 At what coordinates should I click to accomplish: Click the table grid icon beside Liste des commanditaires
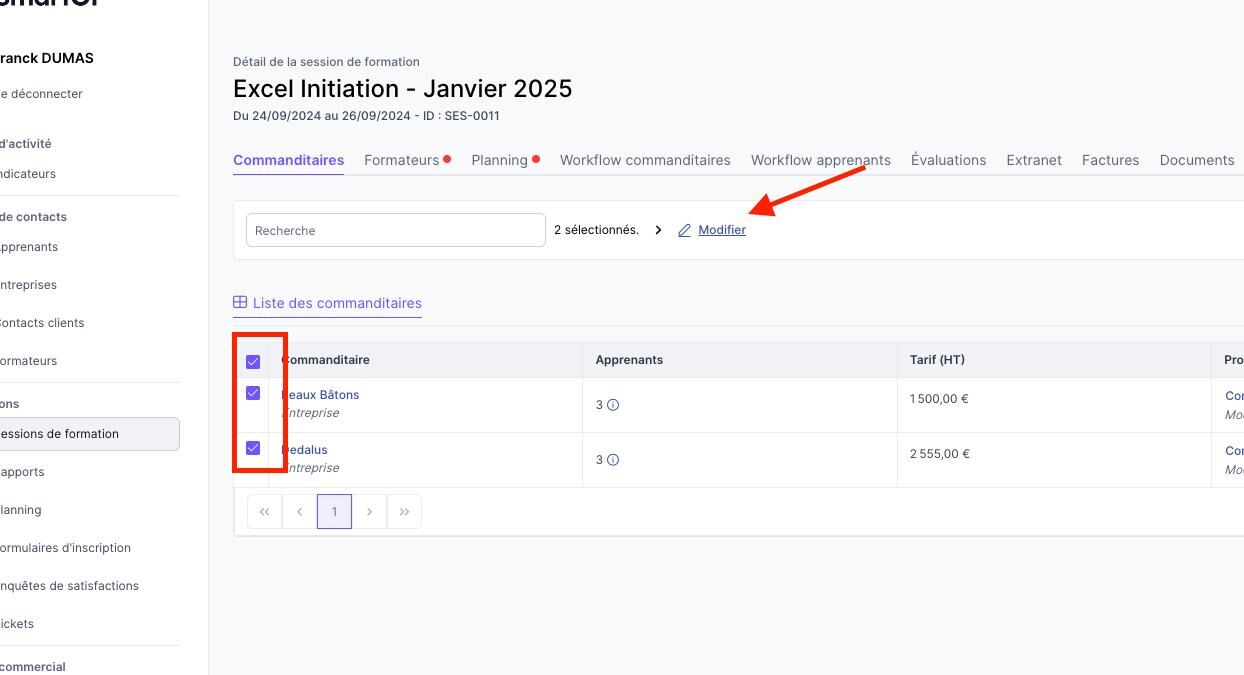240,302
